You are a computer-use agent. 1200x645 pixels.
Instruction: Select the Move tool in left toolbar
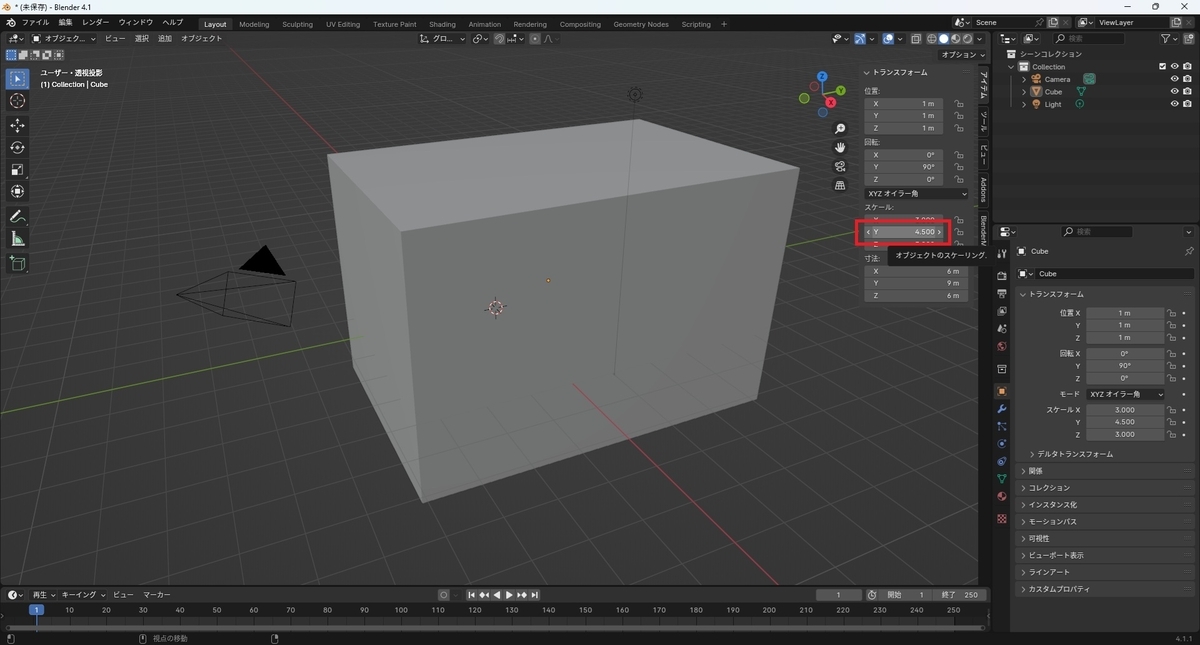[17, 125]
